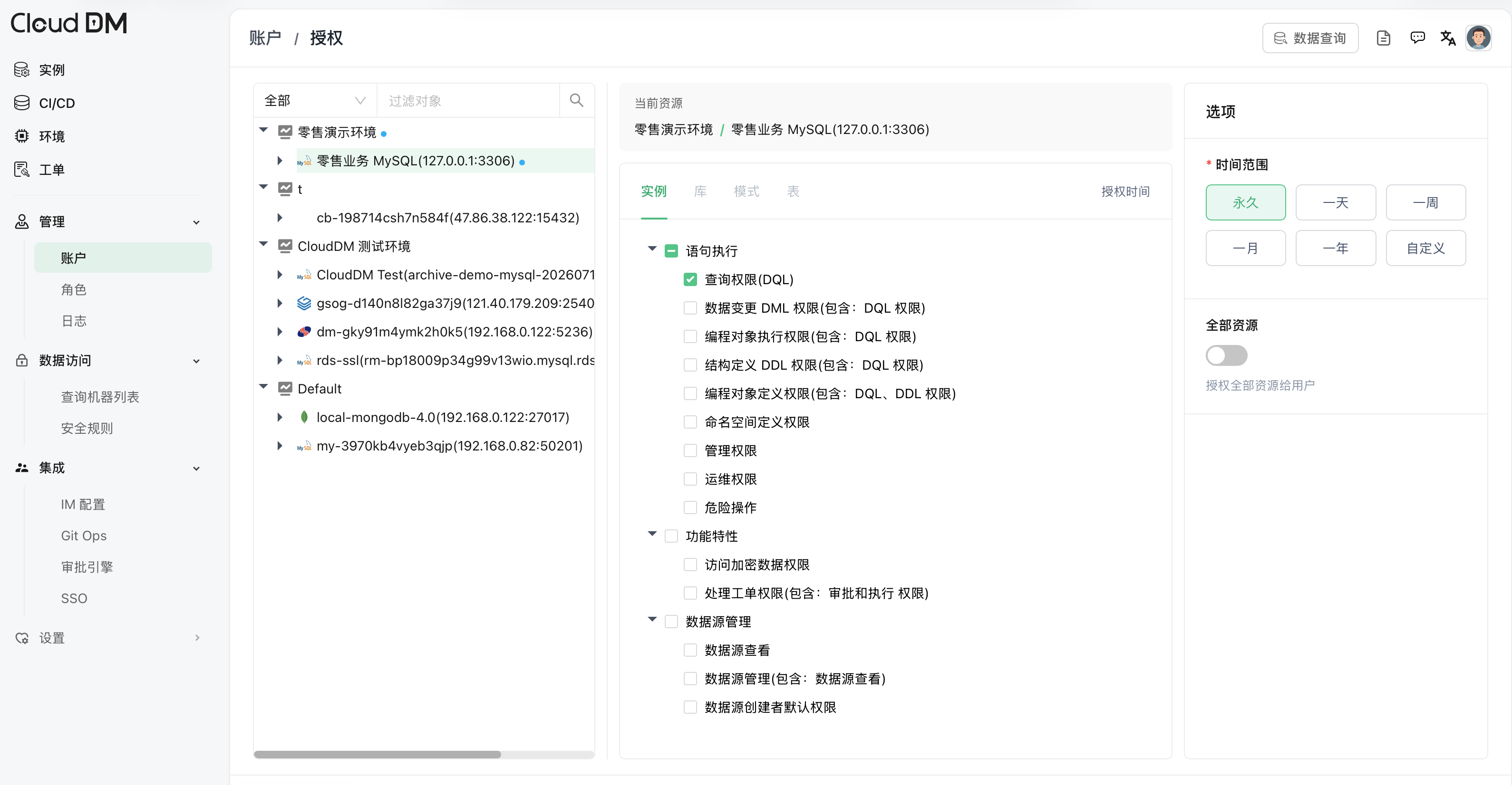Image resolution: width=1512 pixels, height=785 pixels.
Task: Check 结构定义 DDL 权限 checkbox
Action: point(690,365)
